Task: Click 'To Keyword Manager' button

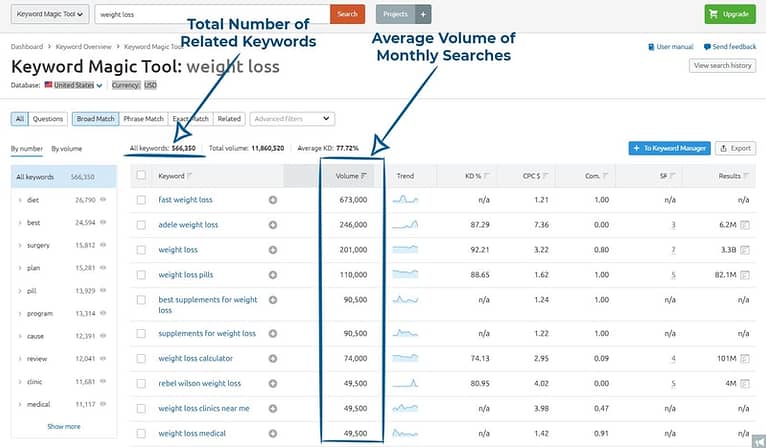Action: 669,148
